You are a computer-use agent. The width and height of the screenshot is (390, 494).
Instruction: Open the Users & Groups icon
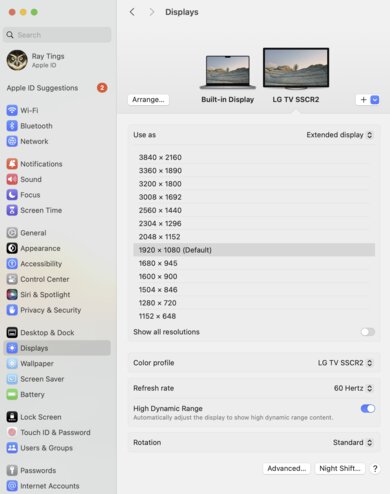[x=12, y=448]
